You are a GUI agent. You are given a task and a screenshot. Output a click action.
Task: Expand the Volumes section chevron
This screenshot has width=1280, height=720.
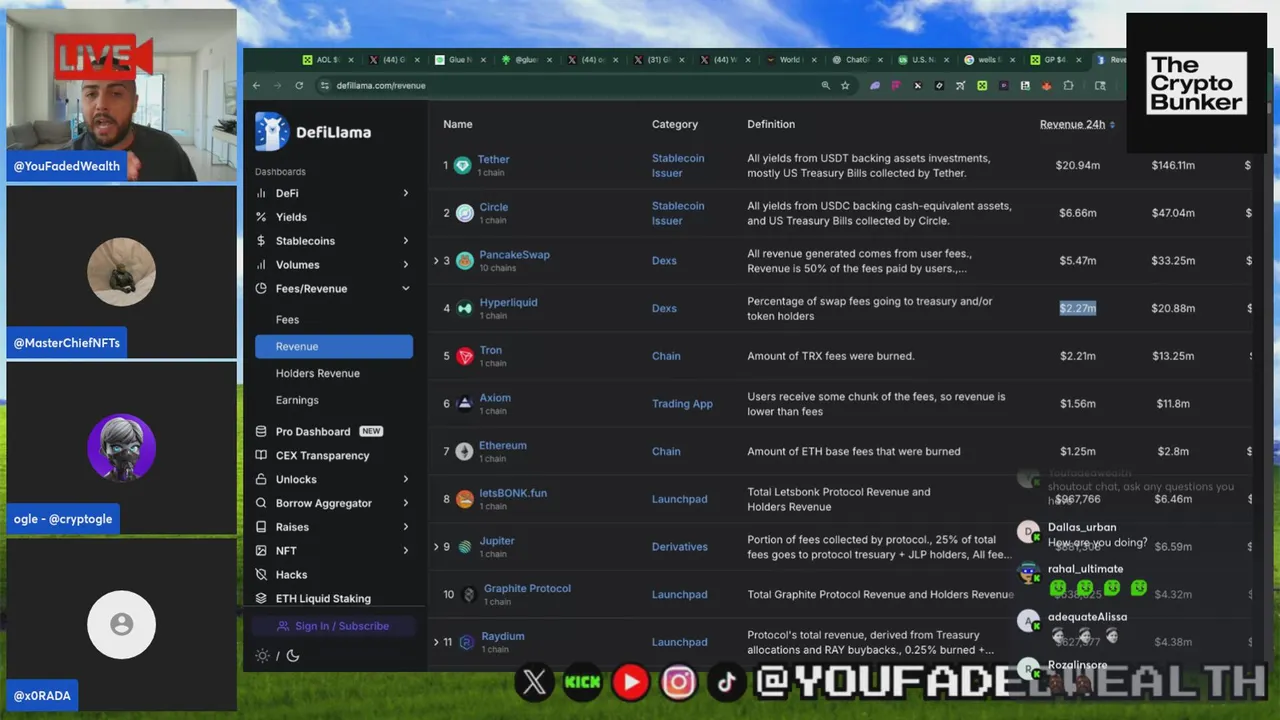tap(405, 265)
